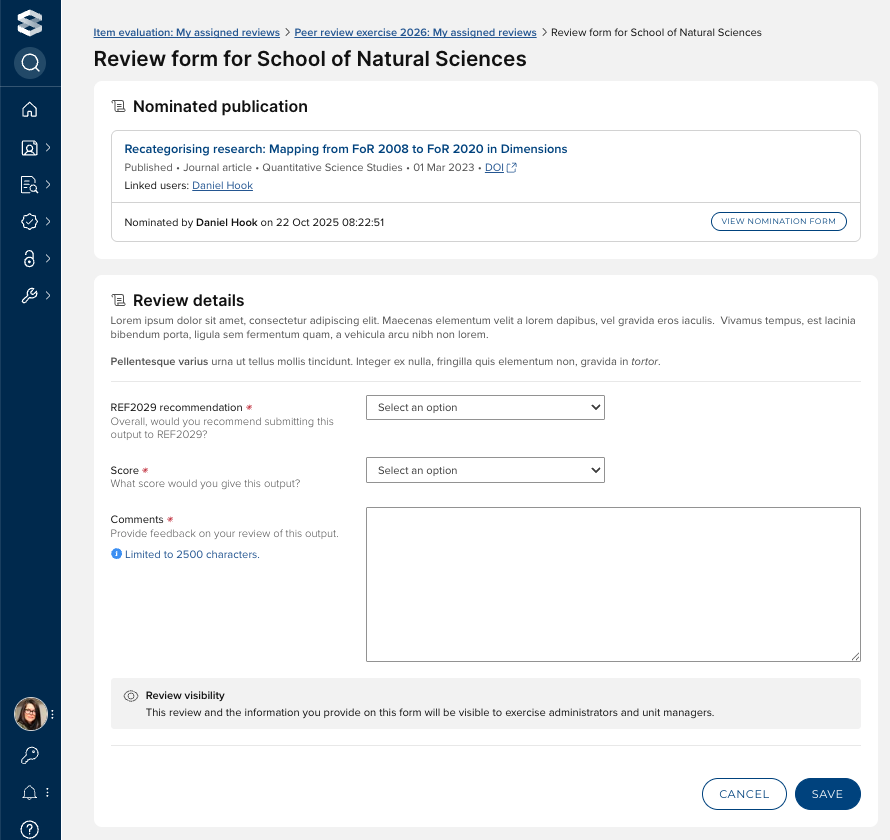Open the notifications bell icon
Image resolution: width=890 pixels, height=840 pixels.
point(30,793)
